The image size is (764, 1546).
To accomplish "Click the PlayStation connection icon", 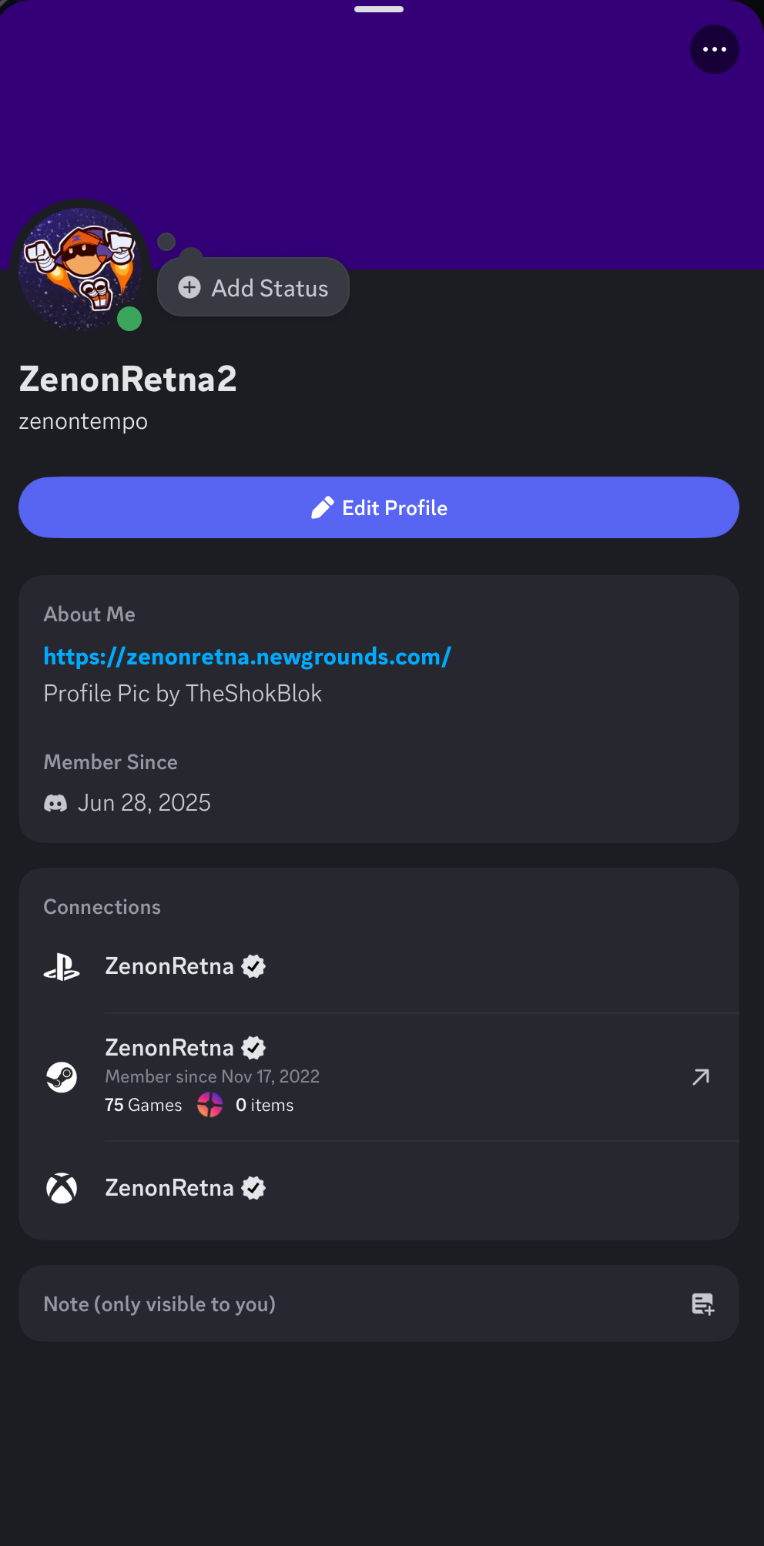I will [x=61, y=967].
